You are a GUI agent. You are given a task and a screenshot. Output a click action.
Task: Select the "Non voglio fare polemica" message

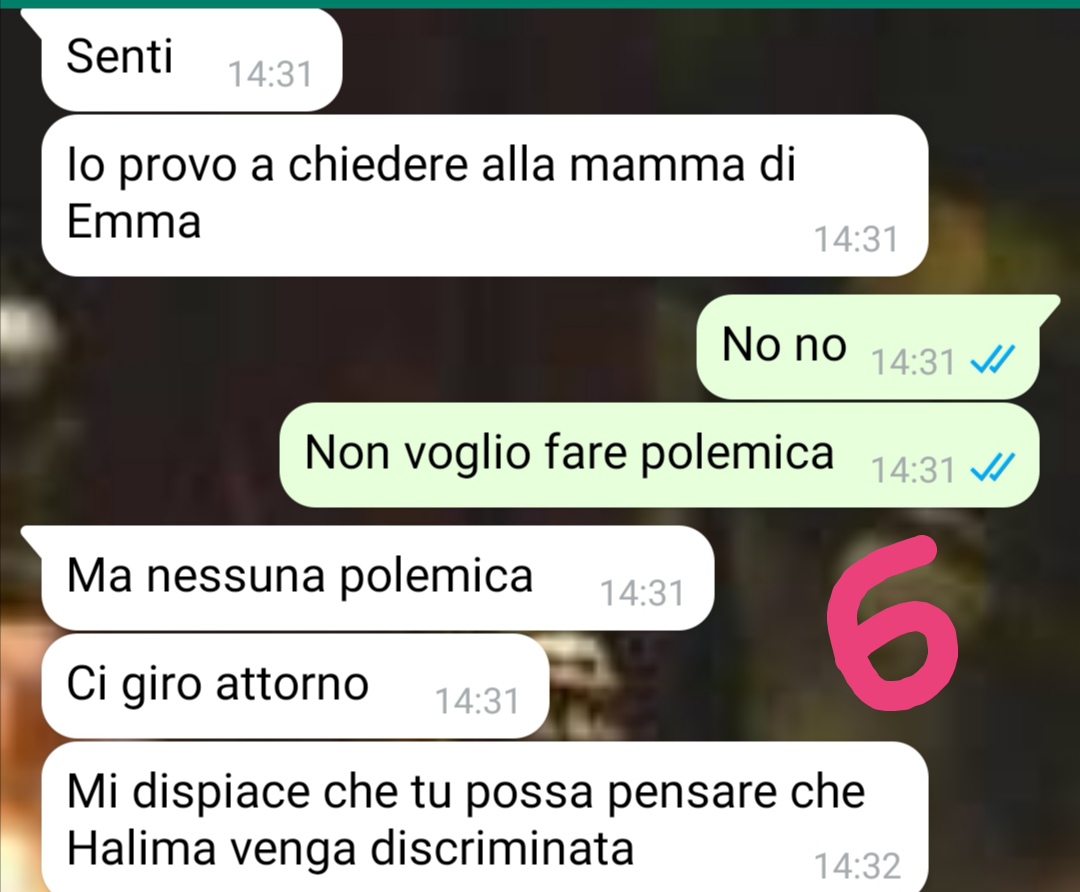pos(659,455)
